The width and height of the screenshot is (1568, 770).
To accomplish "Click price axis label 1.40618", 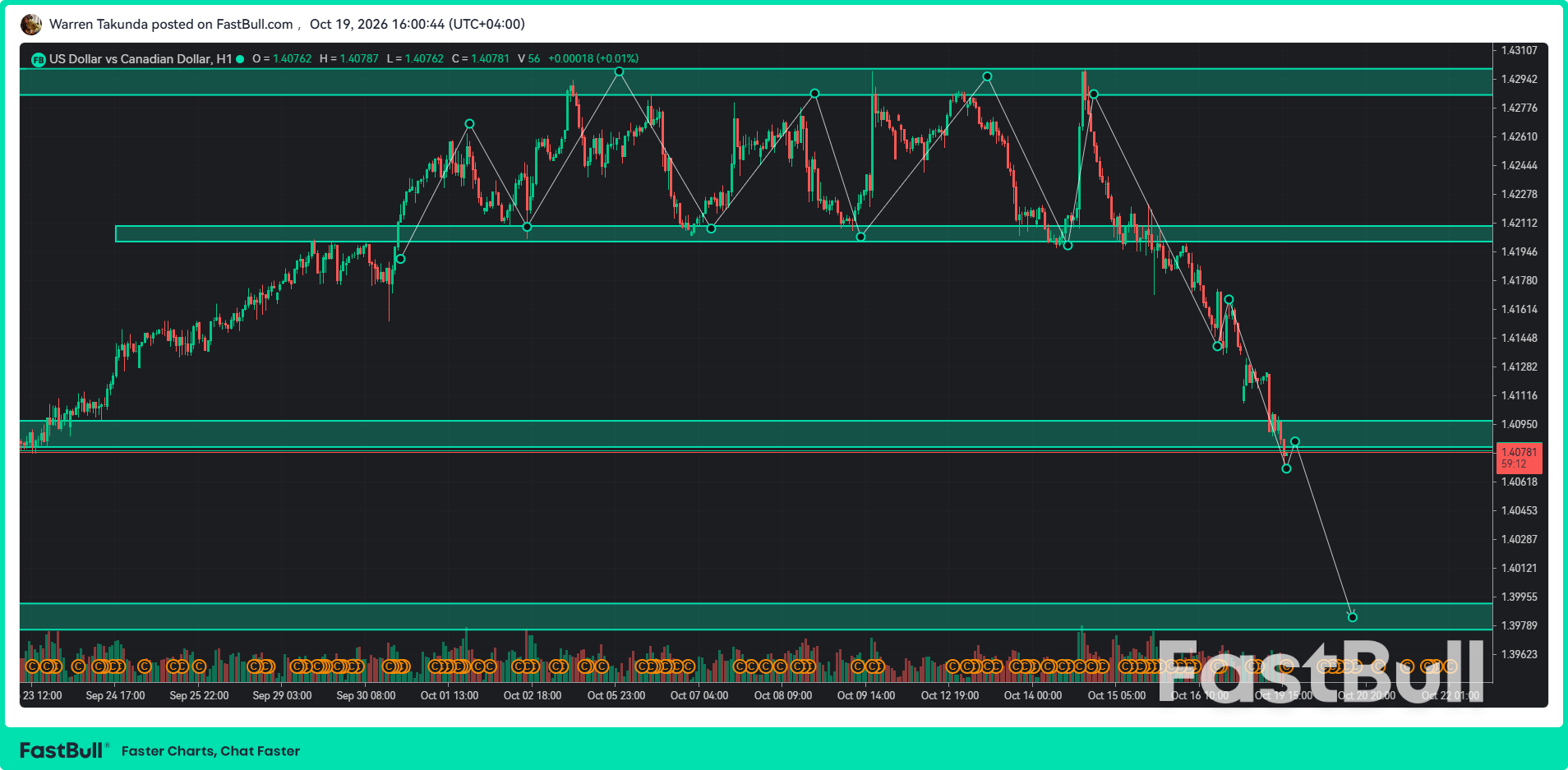I will point(1519,482).
